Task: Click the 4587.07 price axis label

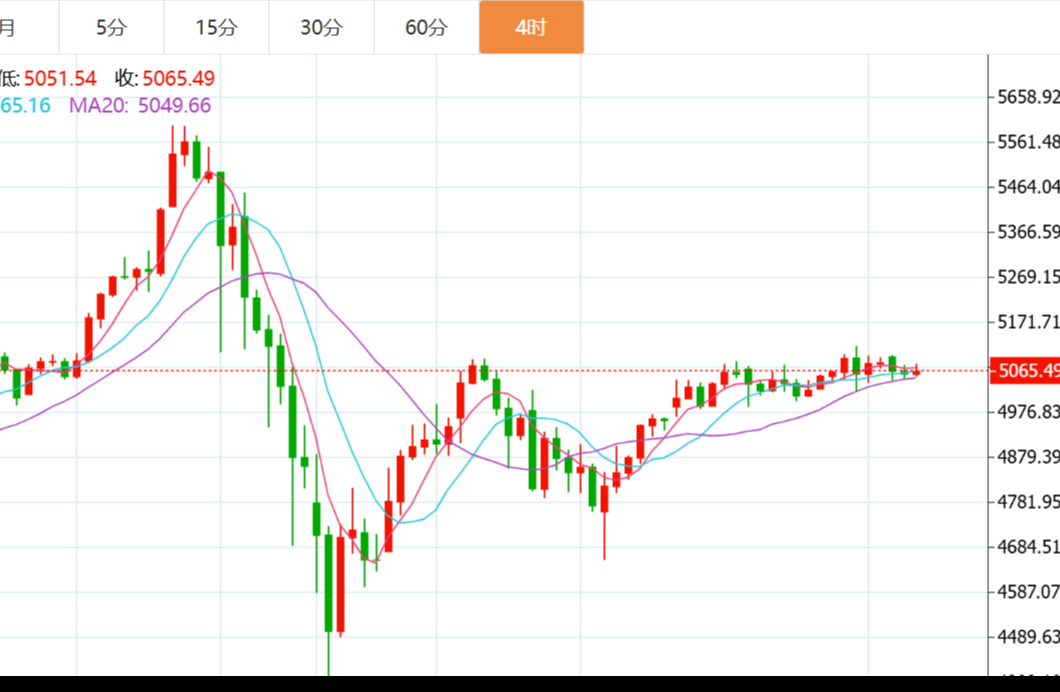Action: pyautogui.click(x=1028, y=592)
